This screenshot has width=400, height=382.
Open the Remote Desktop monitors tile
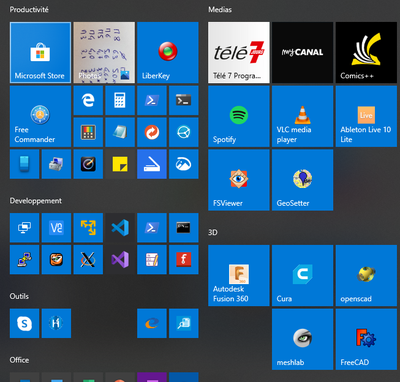tap(25, 228)
